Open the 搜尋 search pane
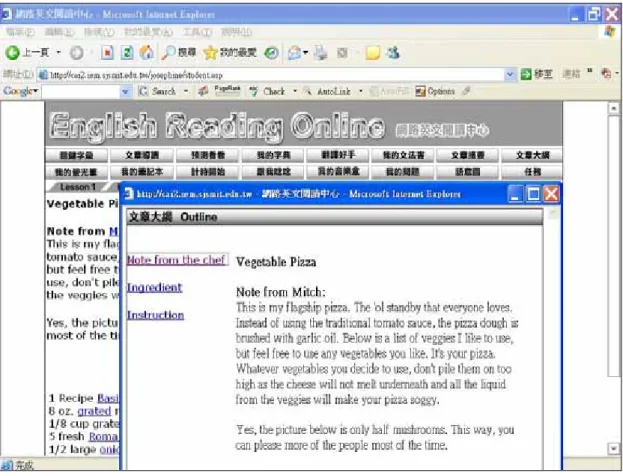The width and height of the screenshot is (623, 476). click(179, 52)
